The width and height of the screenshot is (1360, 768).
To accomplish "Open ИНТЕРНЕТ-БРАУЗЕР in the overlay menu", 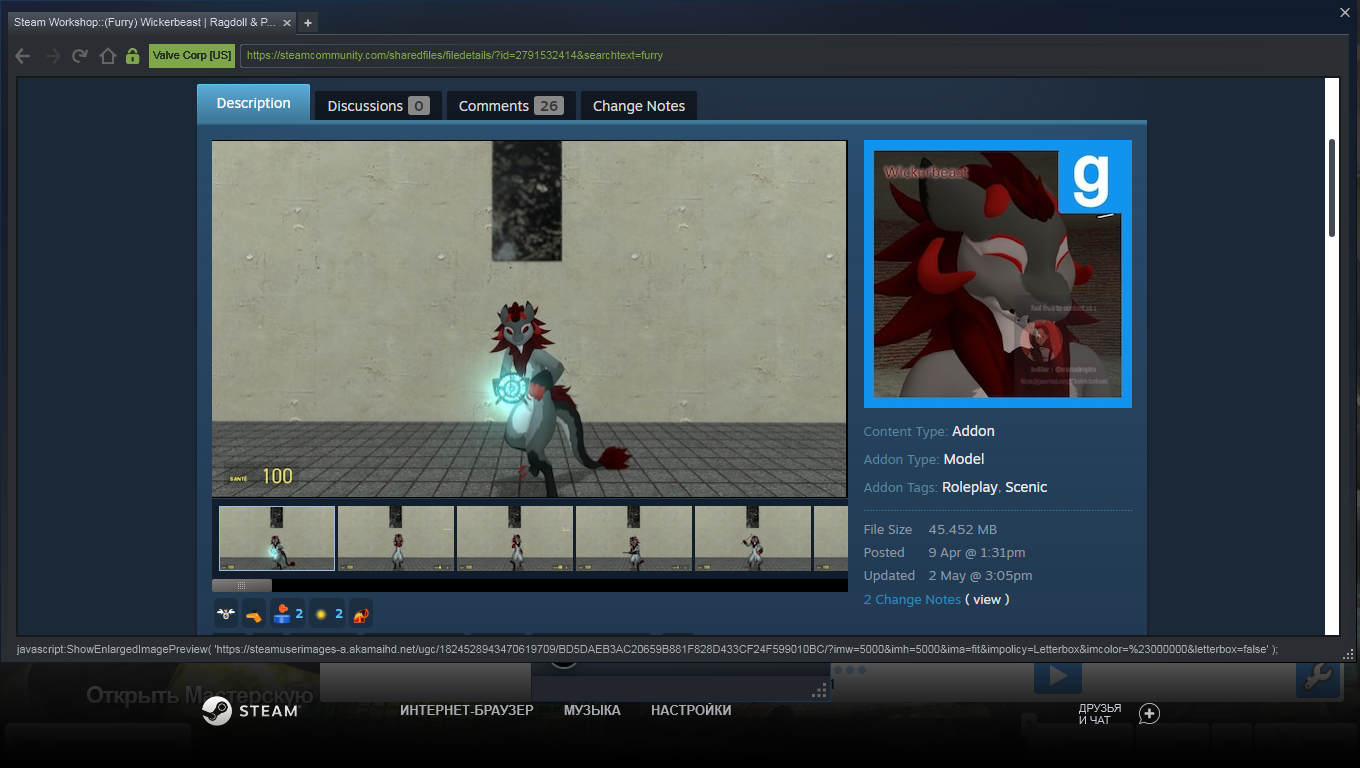I will 467,711.
